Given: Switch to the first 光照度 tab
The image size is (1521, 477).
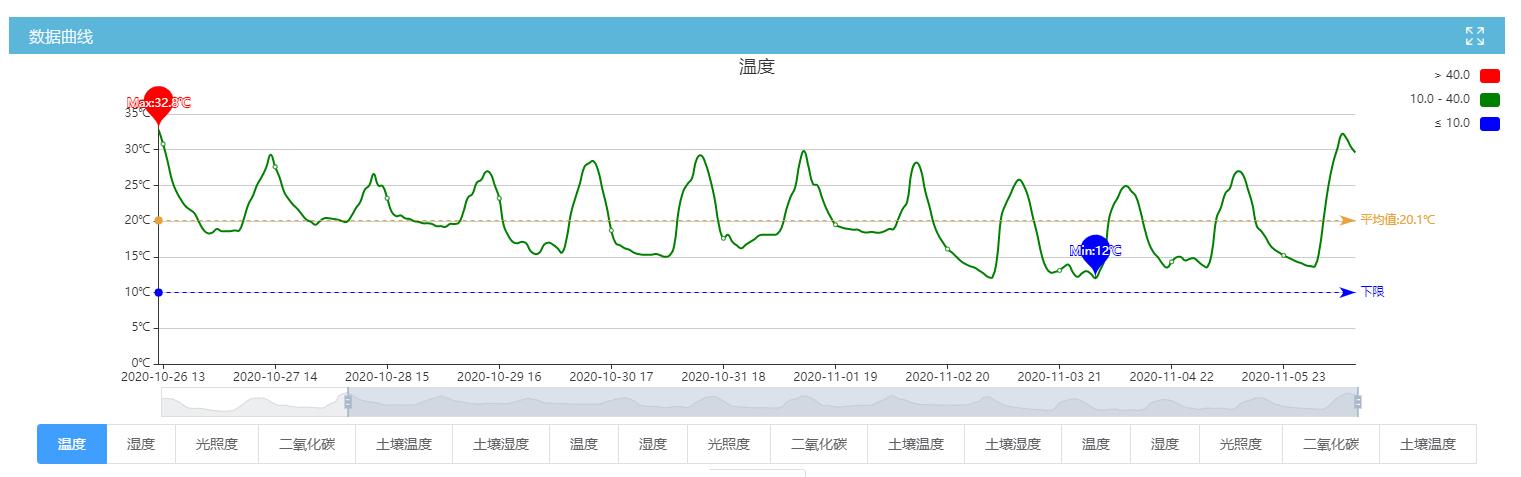Looking at the screenshot, I should [x=217, y=444].
